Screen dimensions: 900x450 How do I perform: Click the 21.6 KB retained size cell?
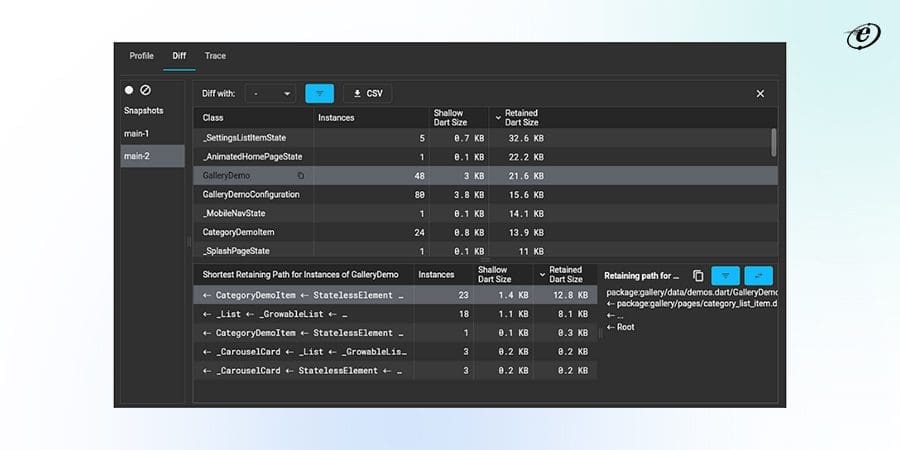526,176
